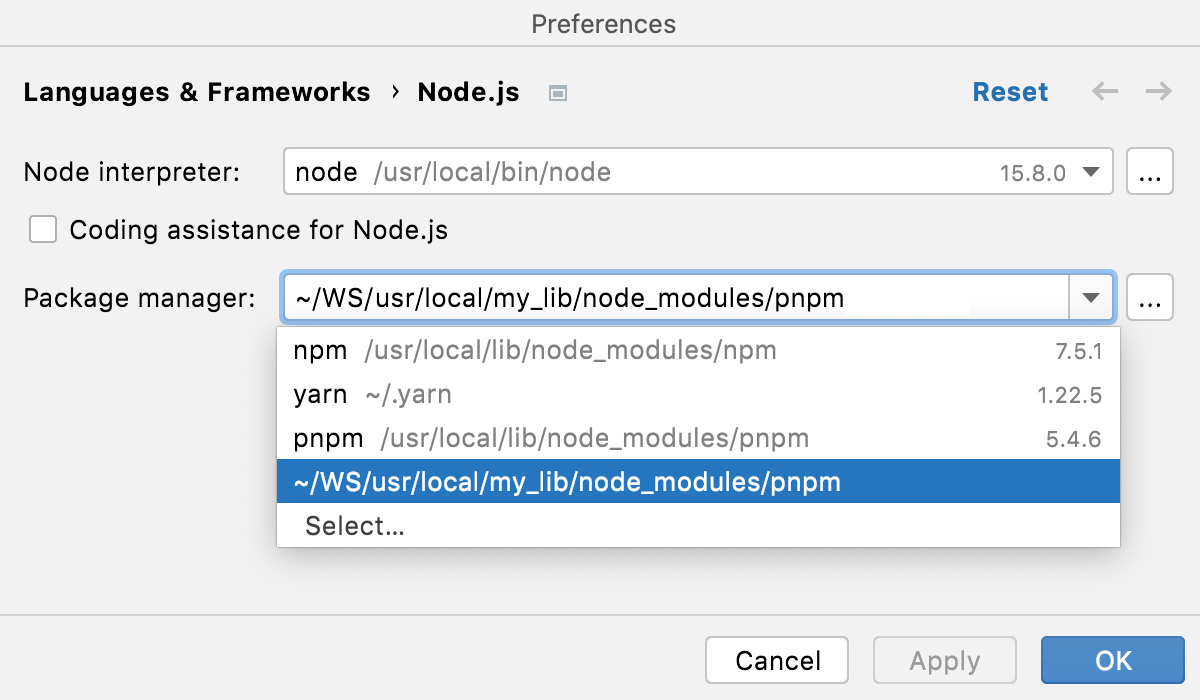Click the Node interpreter dropdown arrow
Viewport: 1200px width, 700px height.
tap(1092, 171)
